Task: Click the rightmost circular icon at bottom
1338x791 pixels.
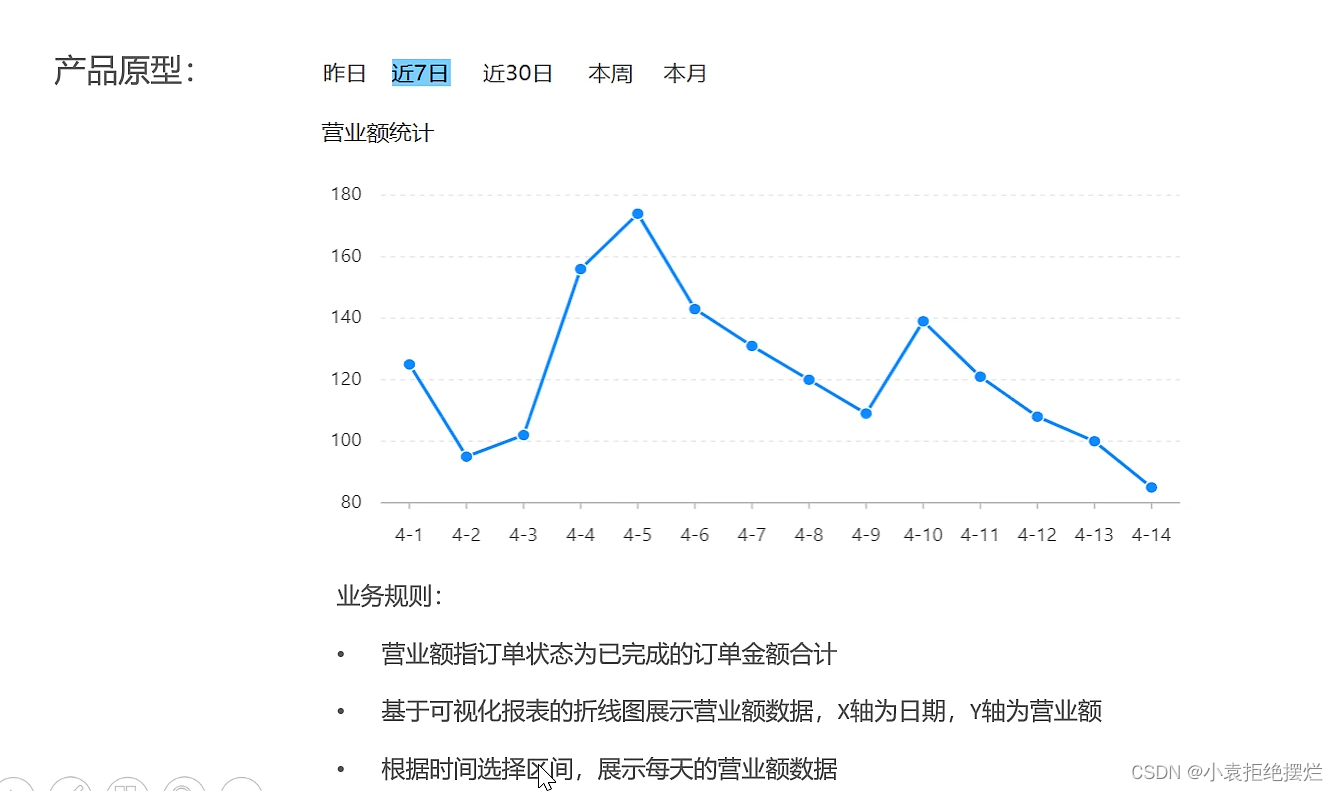Action: pyautogui.click(x=240, y=786)
